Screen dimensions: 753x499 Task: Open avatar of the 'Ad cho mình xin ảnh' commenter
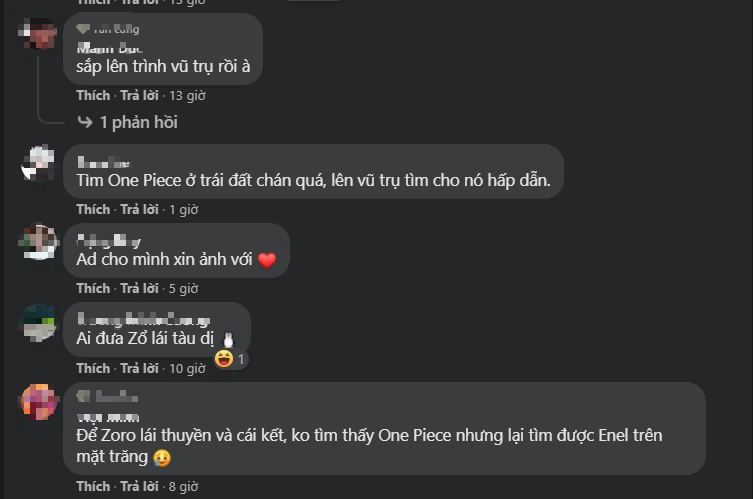(38, 242)
